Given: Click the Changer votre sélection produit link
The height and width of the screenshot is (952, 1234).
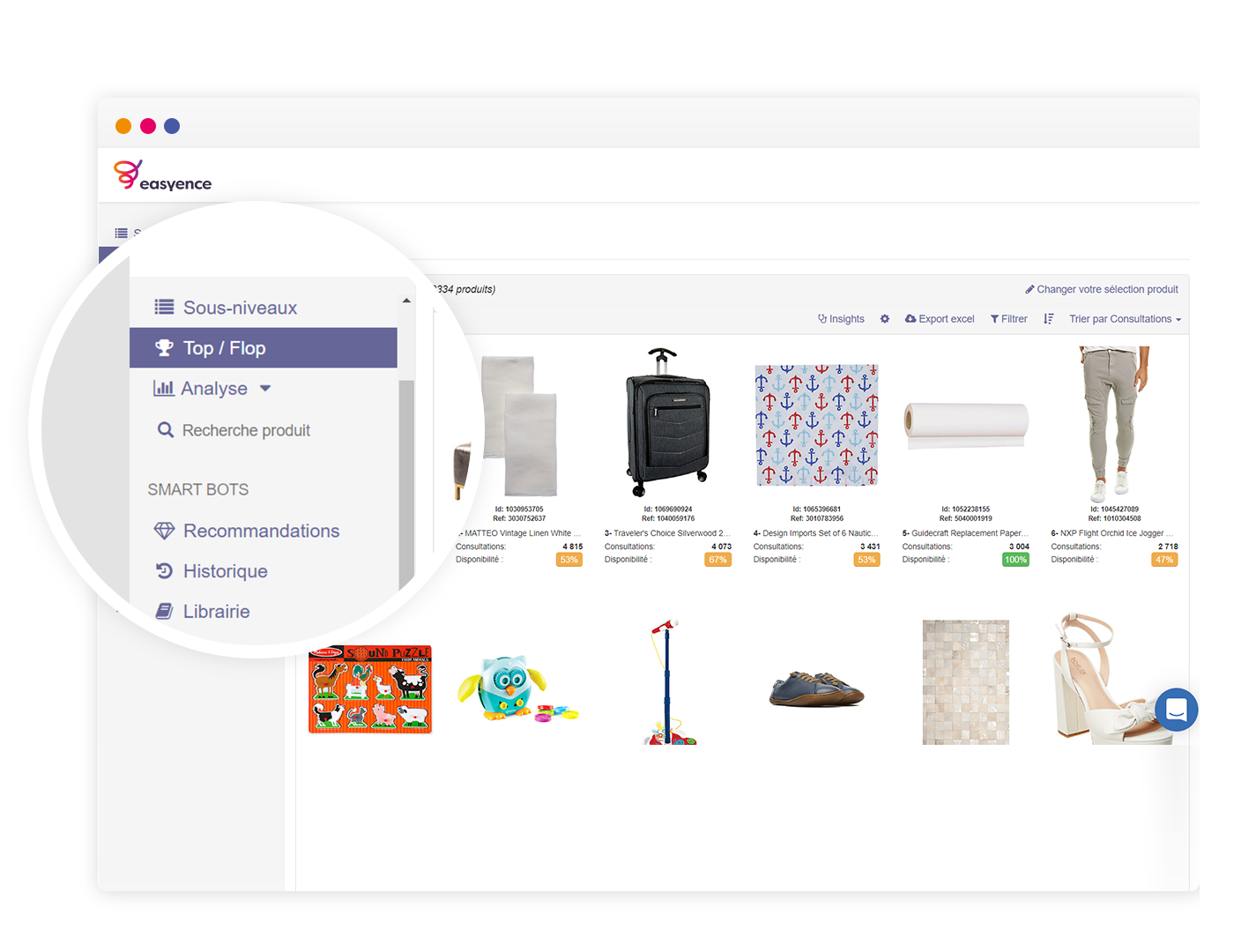Looking at the screenshot, I should pyautogui.click(x=1101, y=288).
